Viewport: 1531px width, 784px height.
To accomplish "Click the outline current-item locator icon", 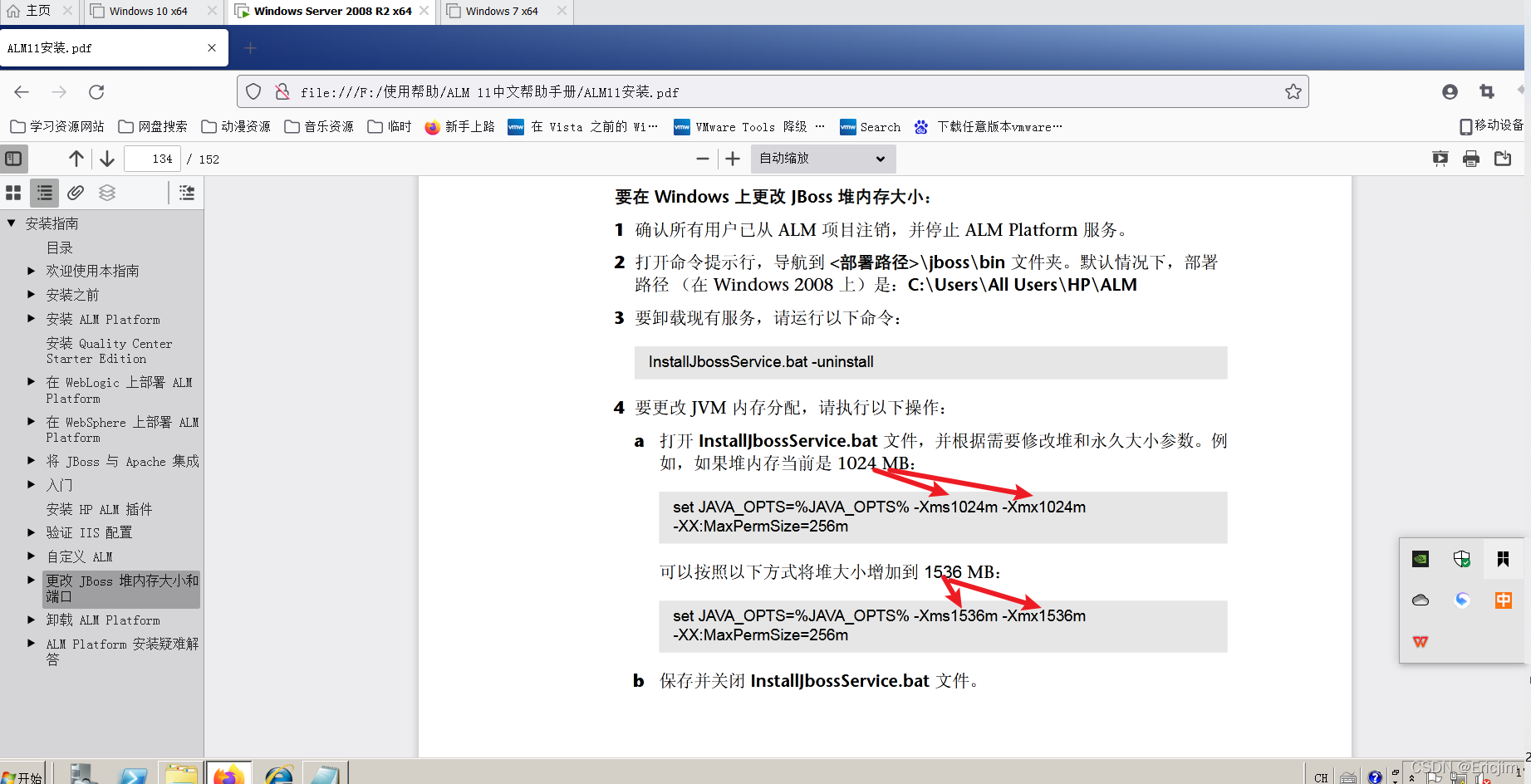I will click(x=187, y=193).
